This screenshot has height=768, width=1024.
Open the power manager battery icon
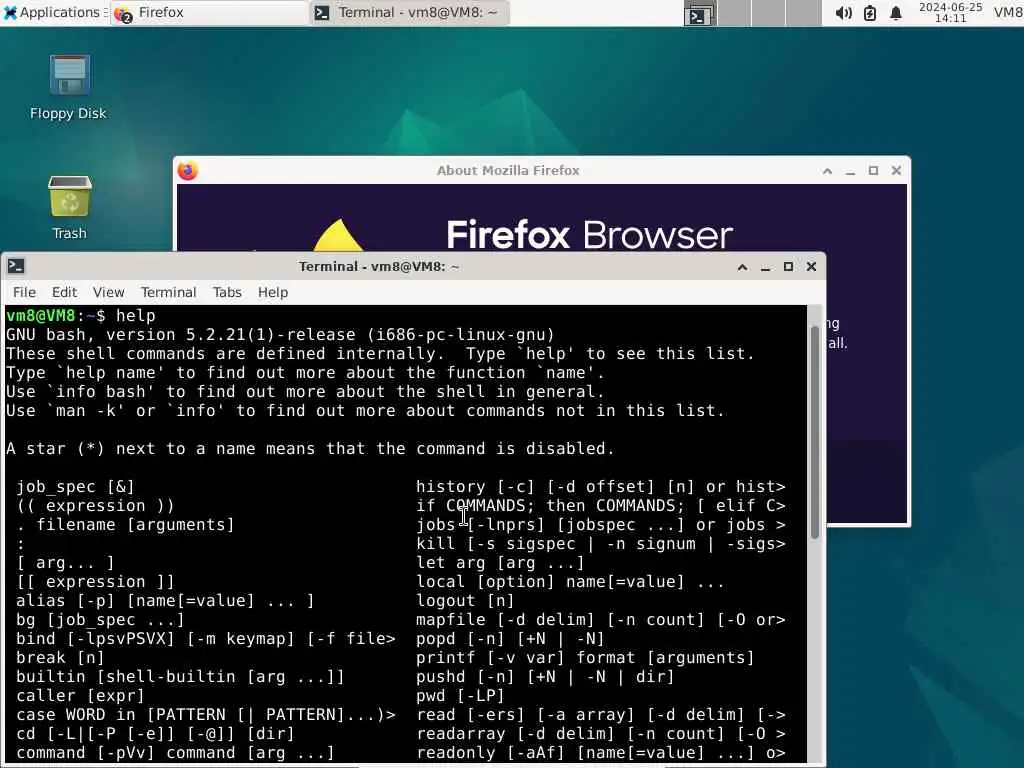[870, 13]
